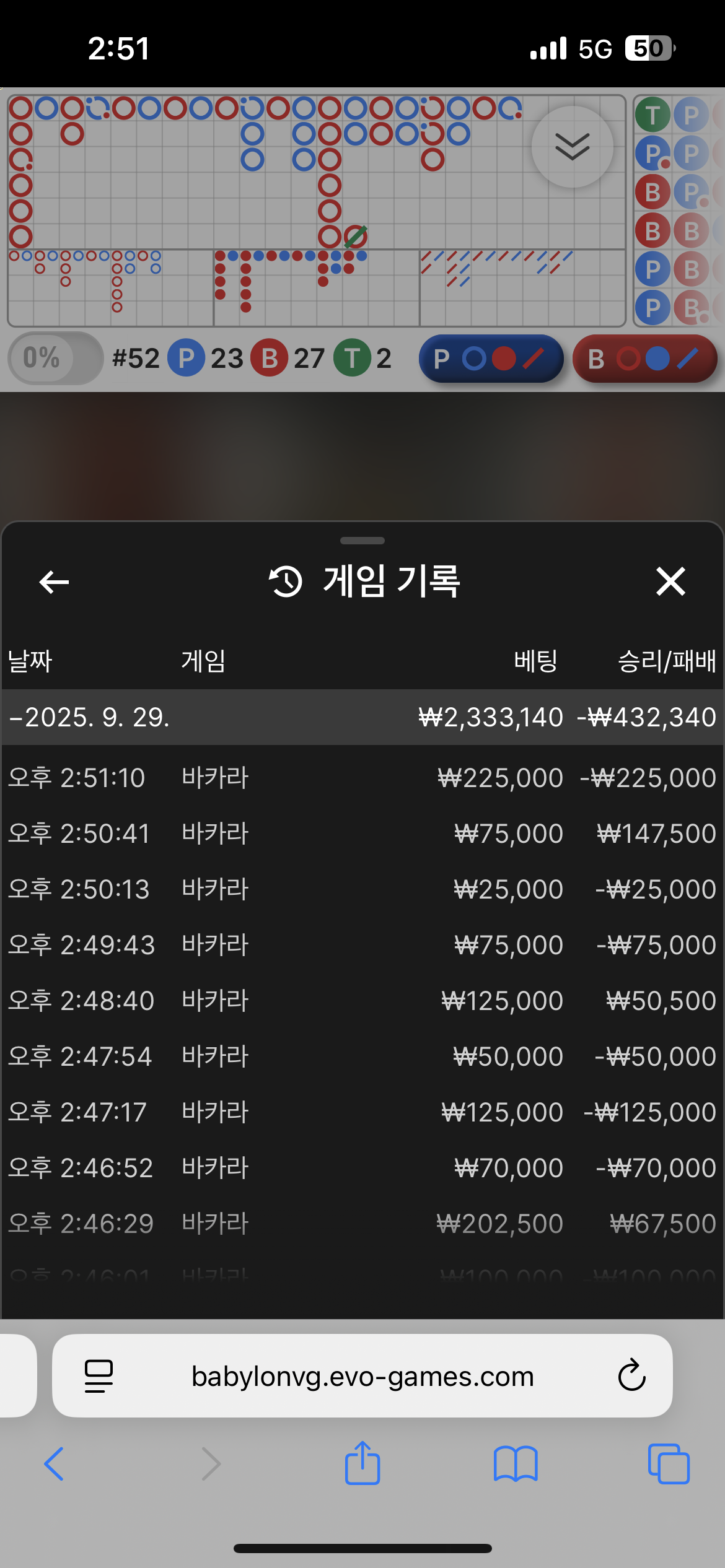725x1568 pixels.
Task: Toggle Player next-result prediction button
Action: (x=491, y=359)
